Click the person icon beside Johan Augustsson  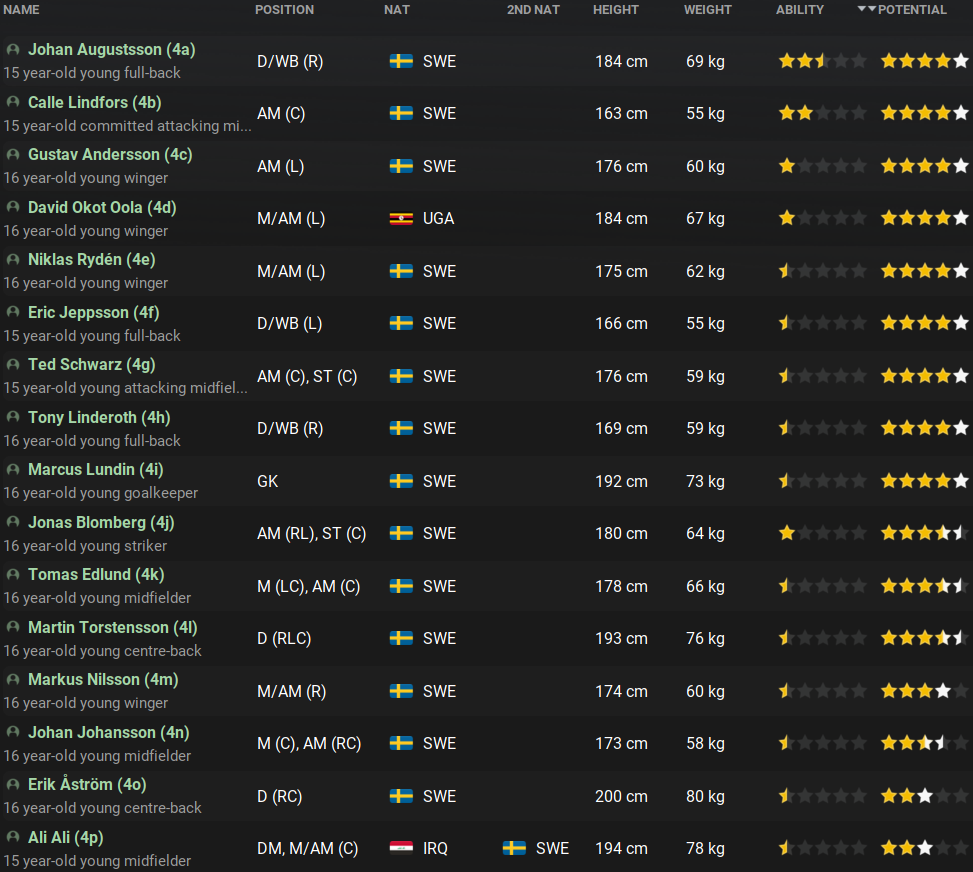pyautogui.click(x=12, y=50)
